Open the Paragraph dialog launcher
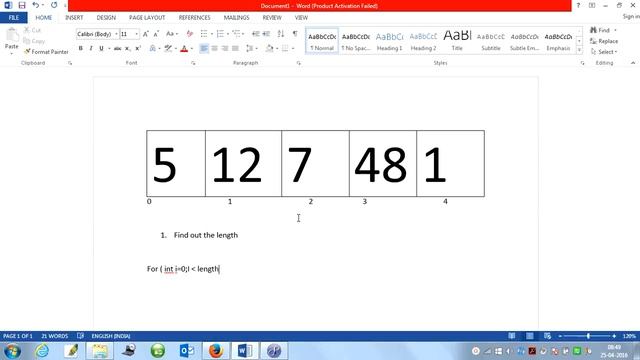The width and height of the screenshot is (640, 360). point(299,63)
